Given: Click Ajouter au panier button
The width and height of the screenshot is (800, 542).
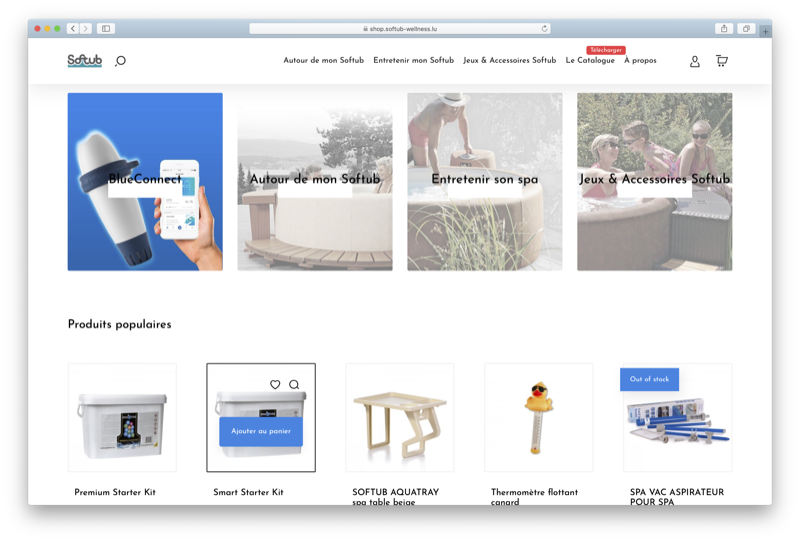Looking at the screenshot, I should coord(261,431).
